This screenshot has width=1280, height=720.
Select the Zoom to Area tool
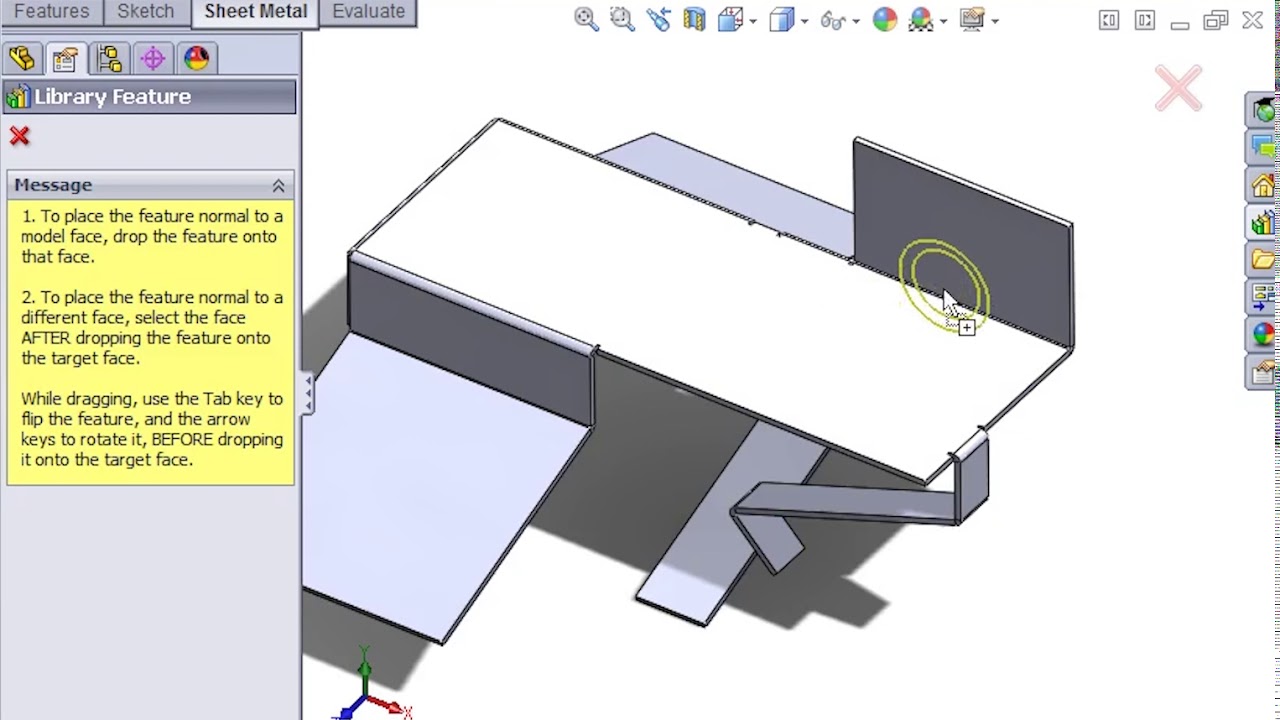622,19
